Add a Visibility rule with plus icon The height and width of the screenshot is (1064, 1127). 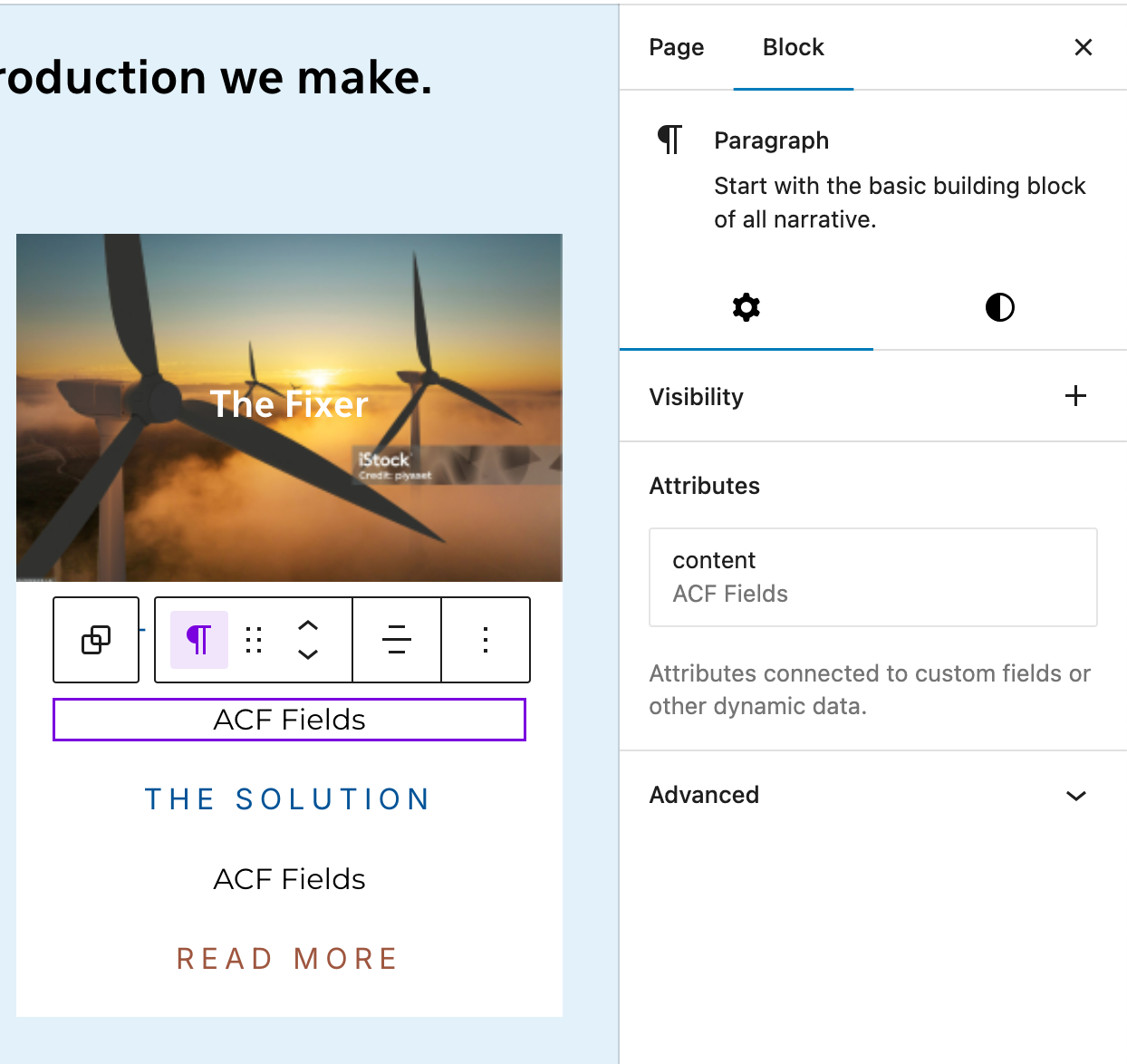pyautogui.click(x=1075, y=396)
